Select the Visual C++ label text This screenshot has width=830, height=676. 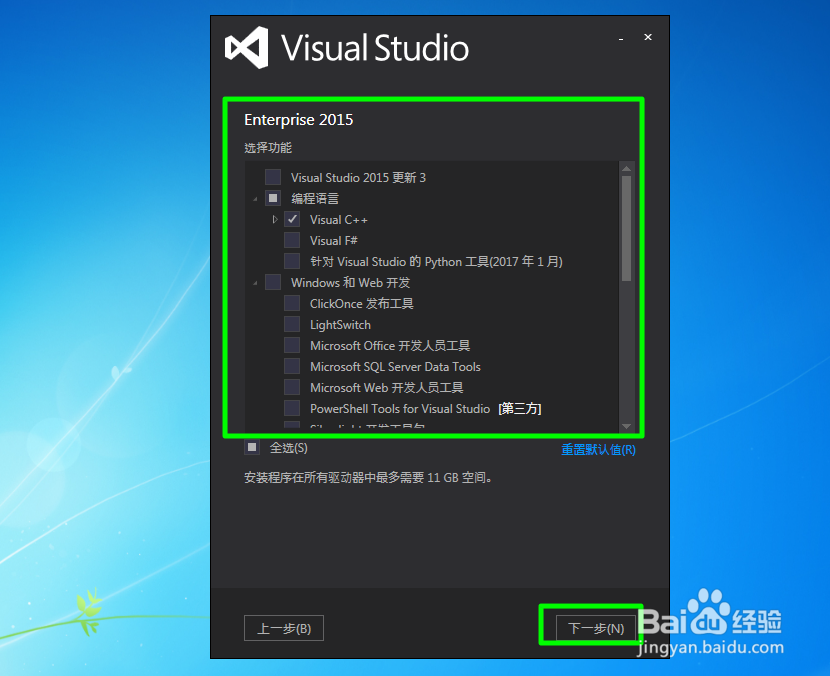tap(339, 220)
